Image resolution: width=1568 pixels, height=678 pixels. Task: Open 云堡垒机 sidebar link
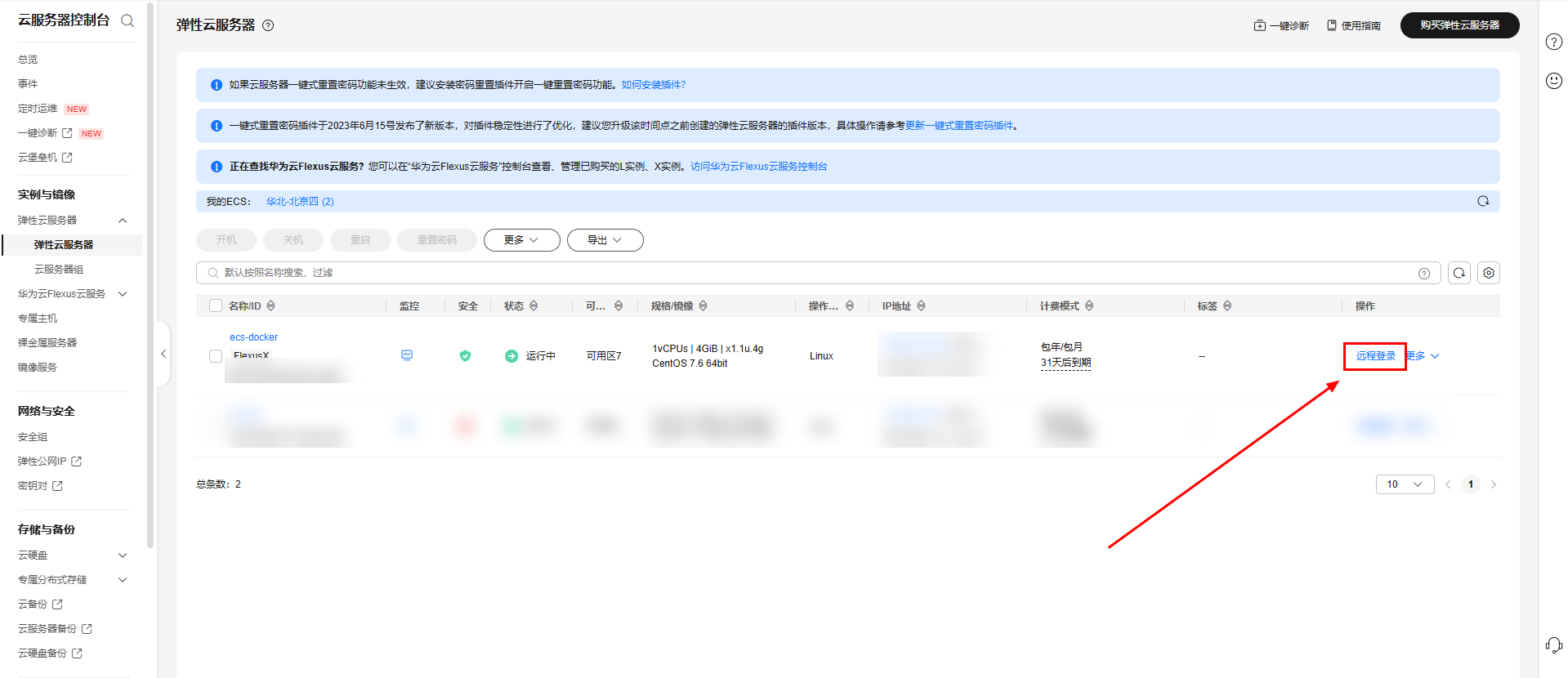pos(45,158)
